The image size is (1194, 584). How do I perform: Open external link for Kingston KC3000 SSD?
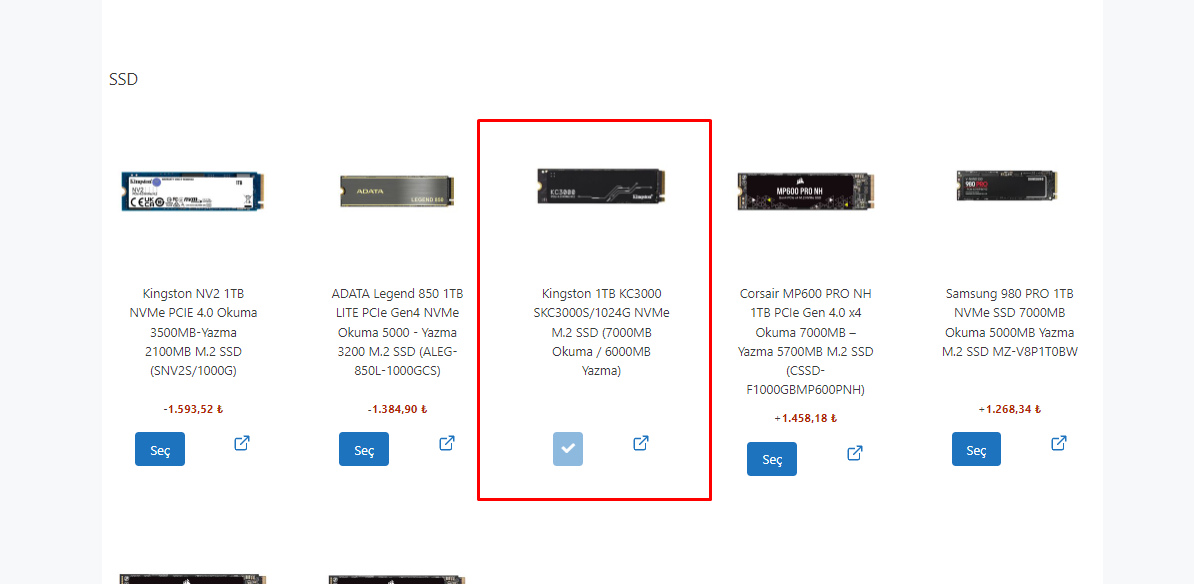click(641, 442)
